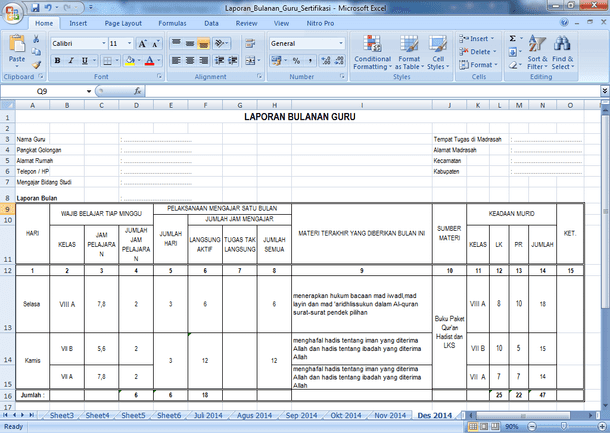This screenshot has width=610, height=433.
Task: Apply Middle Align to cells
Action: (x=190, y=43)
